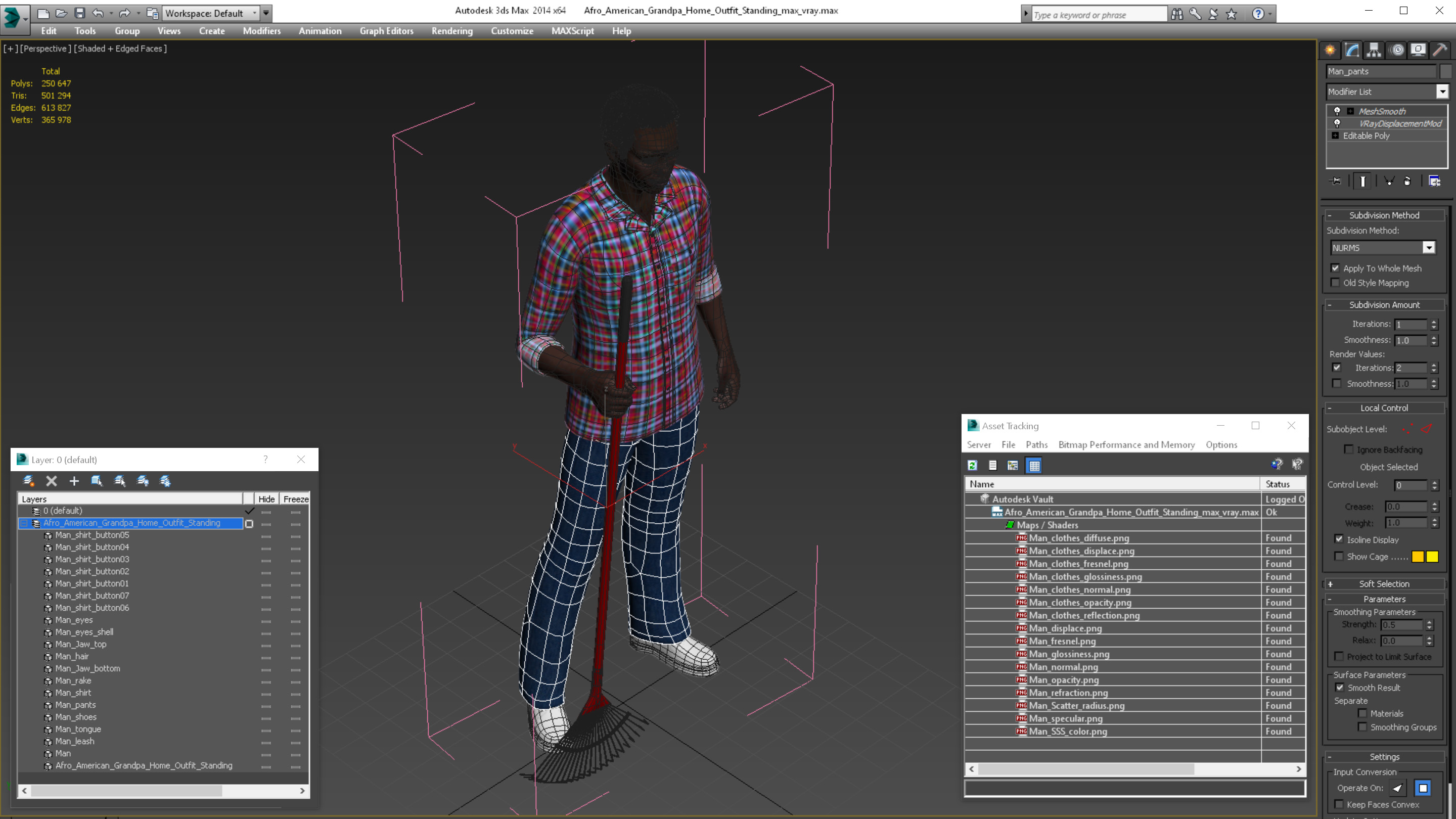Click the MeshSmooth modifier icon
The width and height of the screenshot is (1456, 819).
coord(1337,110)
